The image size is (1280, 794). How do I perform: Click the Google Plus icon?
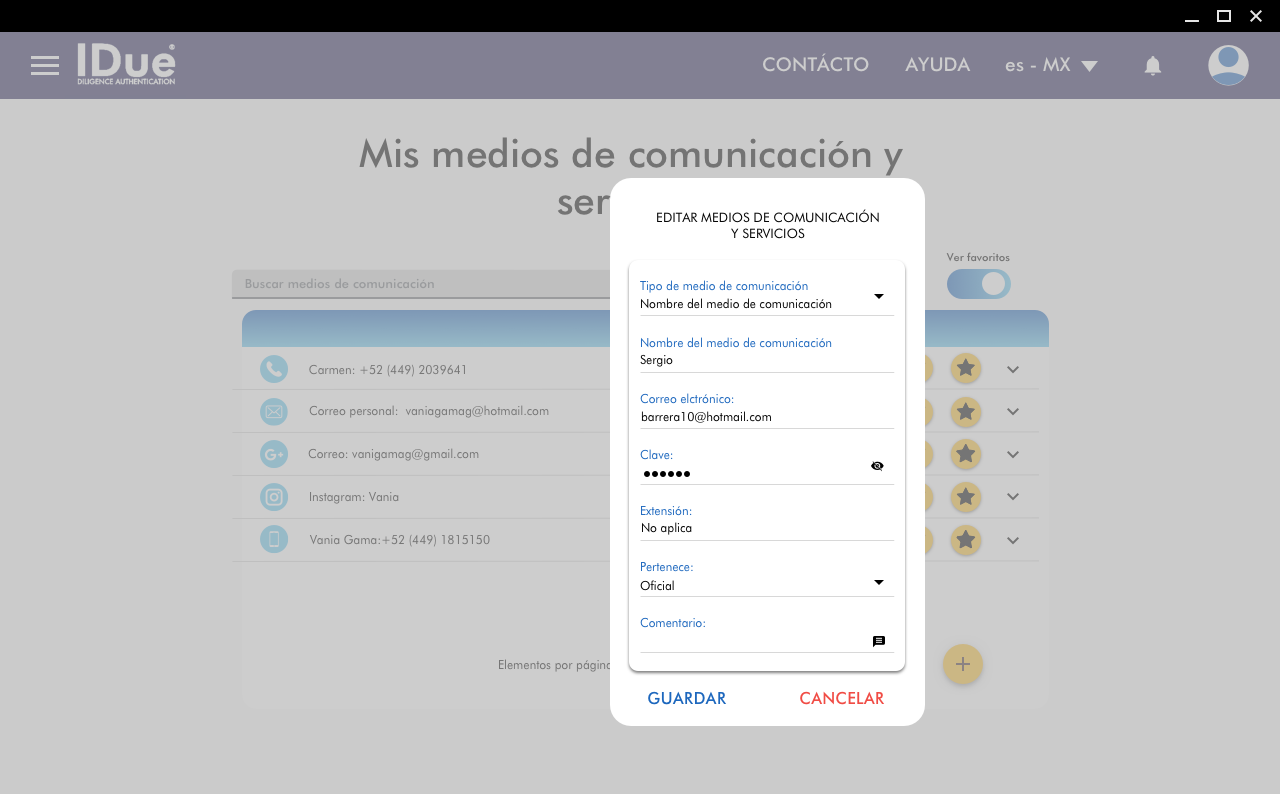coord(274,454)
